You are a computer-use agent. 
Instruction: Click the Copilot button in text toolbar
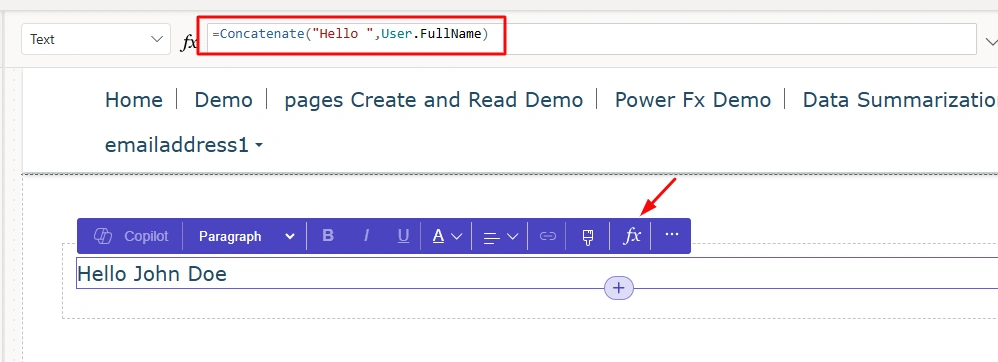(x=131, y=236)
